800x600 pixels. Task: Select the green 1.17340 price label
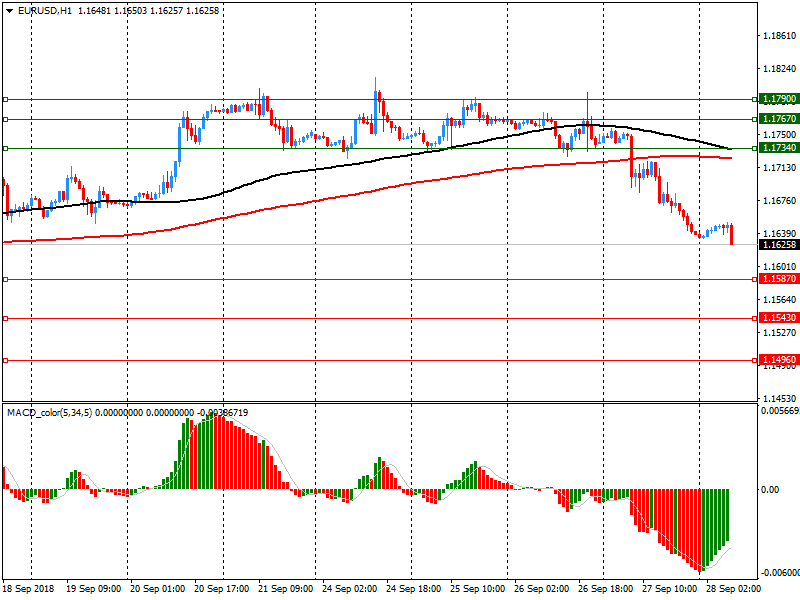pos(778,148)
